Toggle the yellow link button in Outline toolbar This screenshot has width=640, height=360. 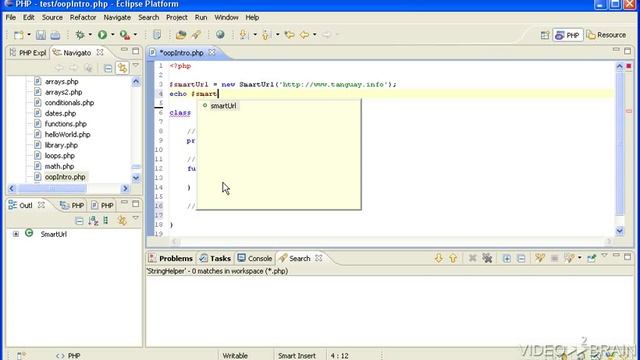tap(122, 221)
